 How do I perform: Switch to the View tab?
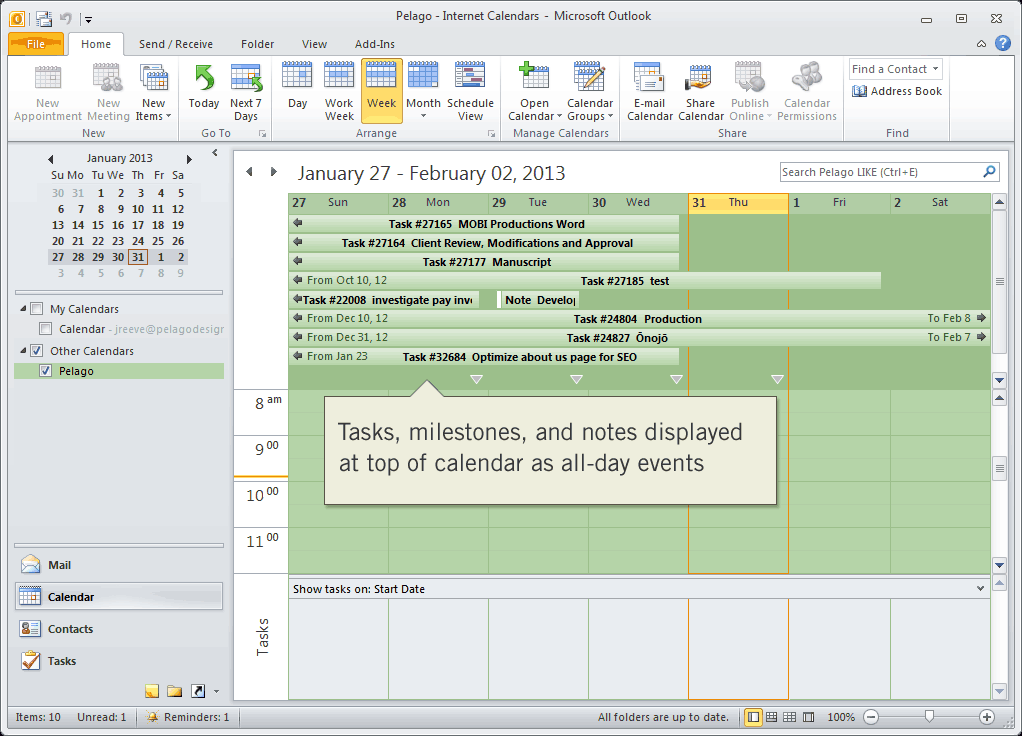click(314, 44)
